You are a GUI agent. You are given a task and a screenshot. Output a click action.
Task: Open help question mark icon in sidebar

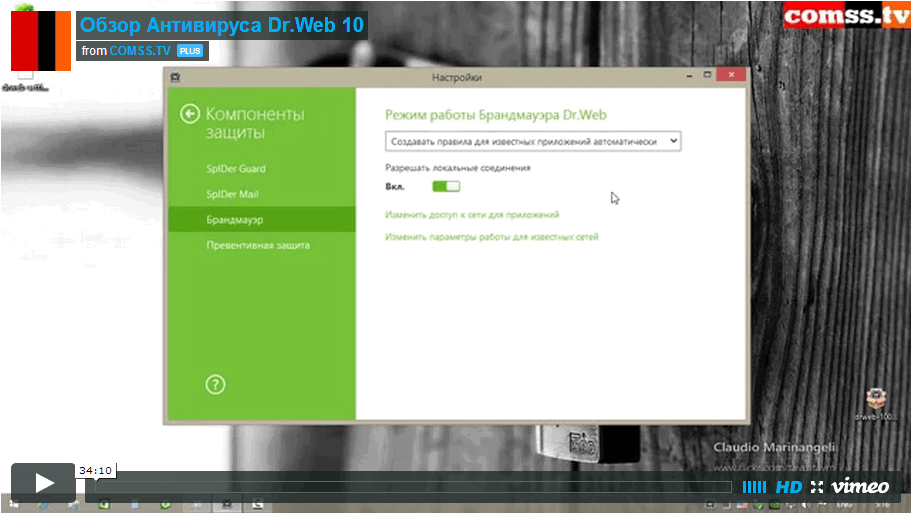215,385
